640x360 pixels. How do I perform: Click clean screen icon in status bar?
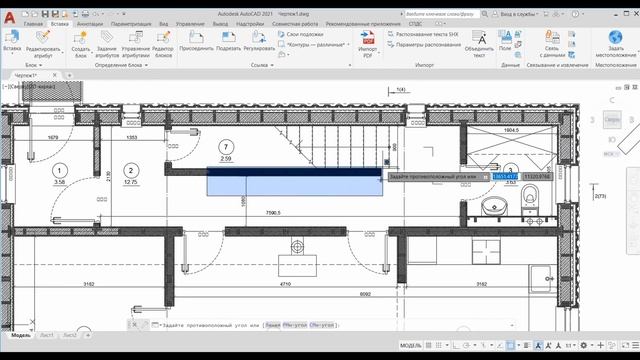(625, 345)
